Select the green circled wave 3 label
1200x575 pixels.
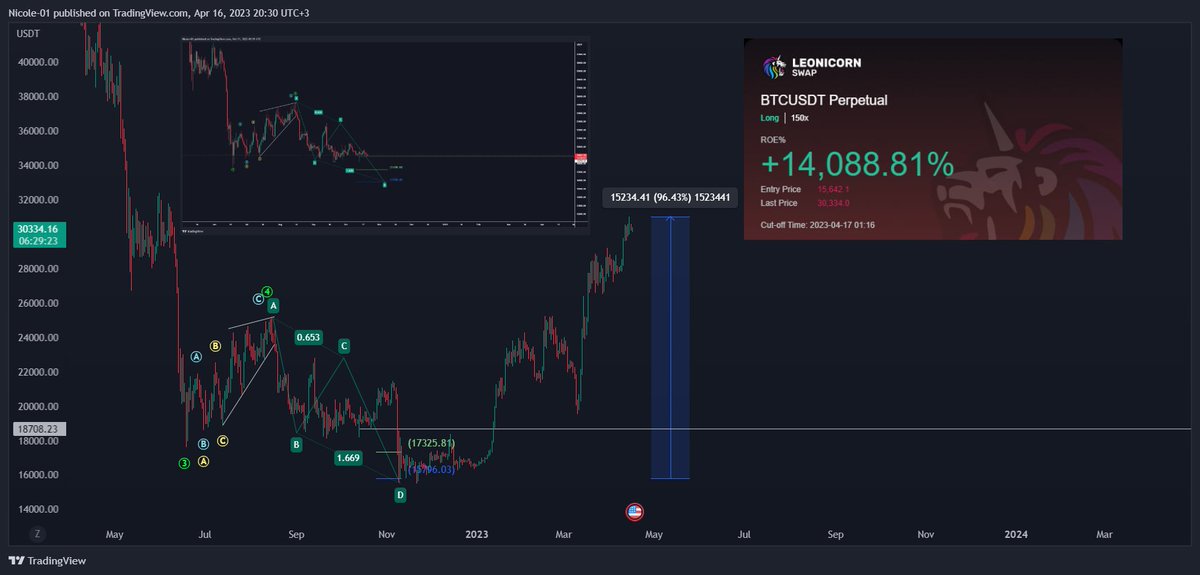[x=184, y=463]
